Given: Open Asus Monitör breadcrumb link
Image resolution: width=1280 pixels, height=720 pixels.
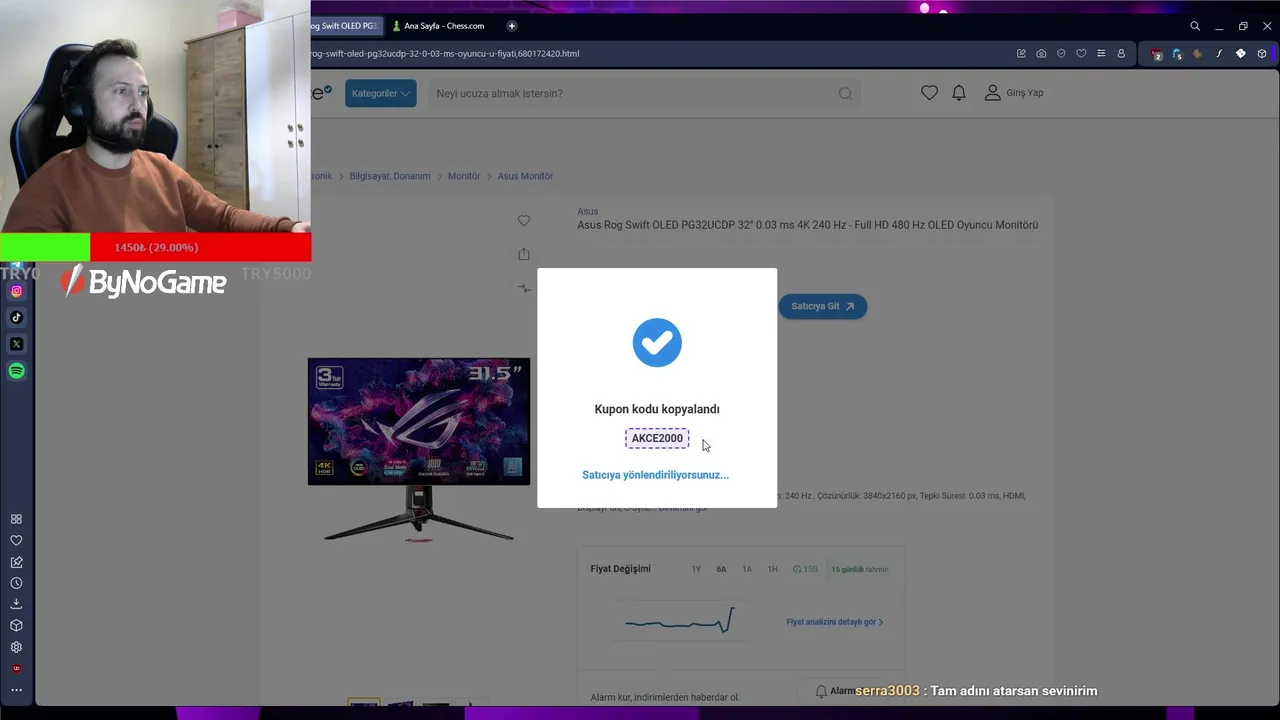Looking at the screenshot, I should point(525,176).
